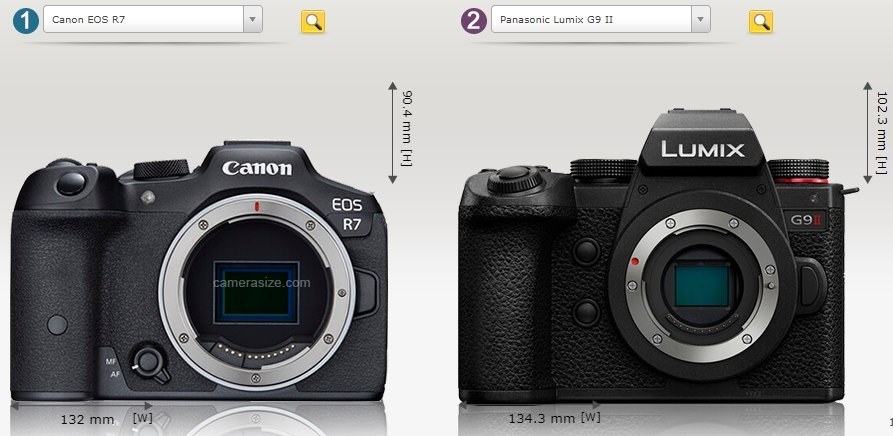Click the Canon EOS R7 camera image
The width and height of the screenshot is (893, 436).
point(199,271)
